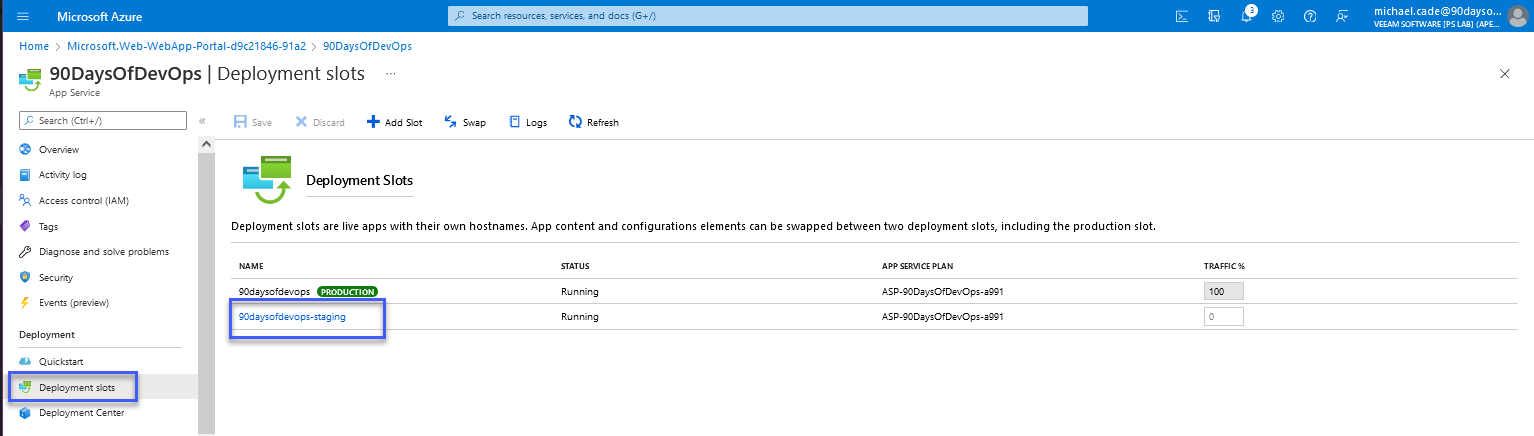Image resolution: width=1534 pixels, height=436 pixels.
Task: Collapse the left sidebar with chevrons
Action: (202, 121)
